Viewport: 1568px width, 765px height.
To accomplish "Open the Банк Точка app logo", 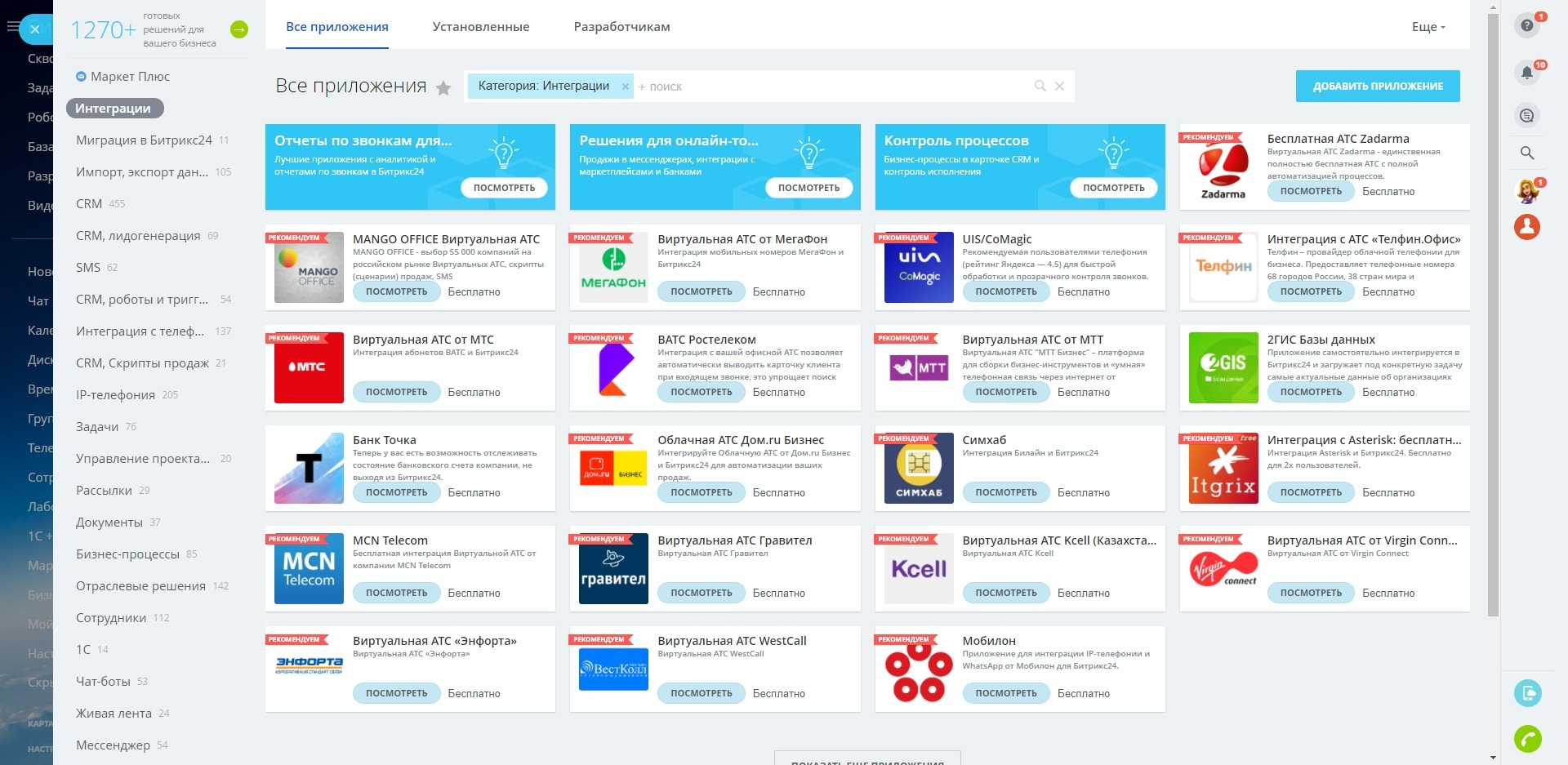I will pyautogui.click(x=309, y=468).
